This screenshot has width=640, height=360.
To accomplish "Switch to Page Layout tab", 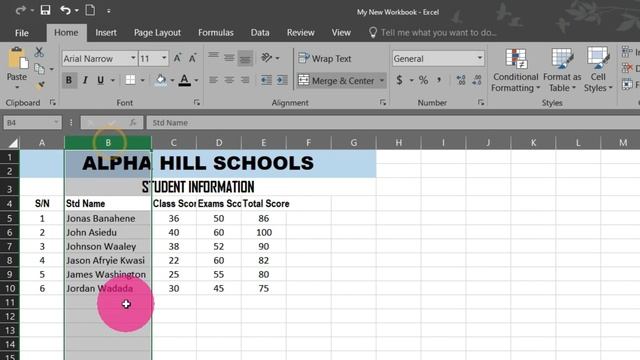I will [157, 33].
